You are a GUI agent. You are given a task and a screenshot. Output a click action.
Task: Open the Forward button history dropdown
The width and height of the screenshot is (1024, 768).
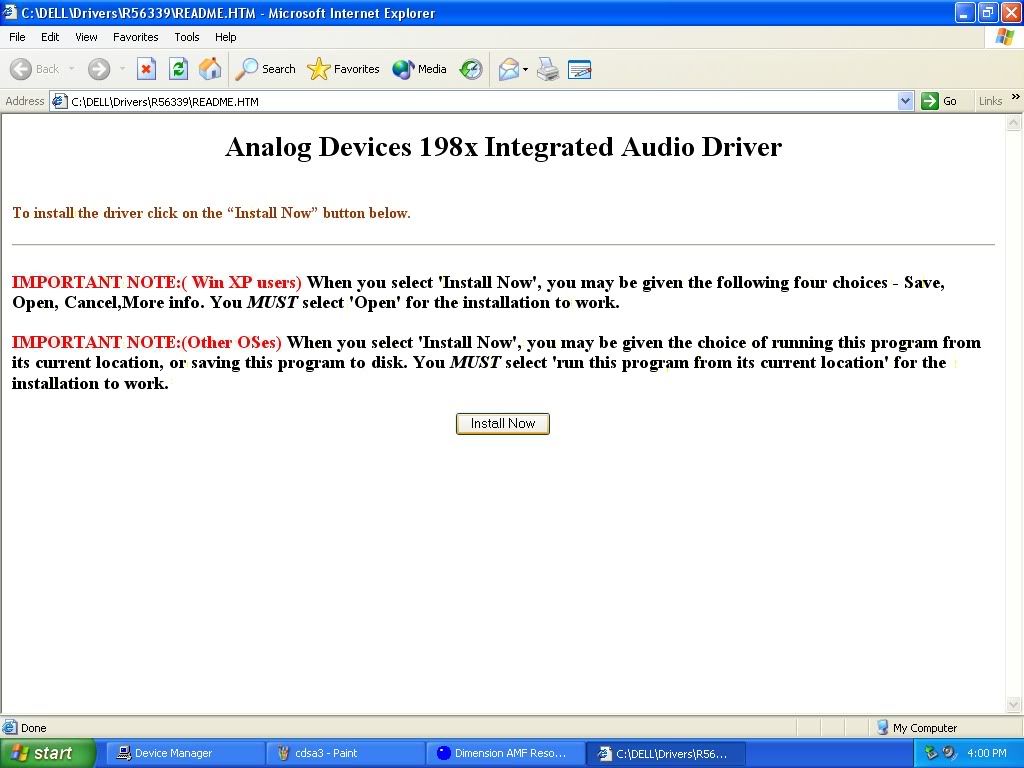pos(122,69)
